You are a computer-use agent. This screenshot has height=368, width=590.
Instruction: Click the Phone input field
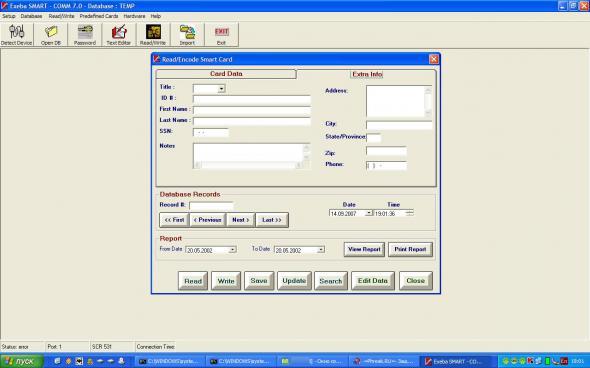point(386,166)
